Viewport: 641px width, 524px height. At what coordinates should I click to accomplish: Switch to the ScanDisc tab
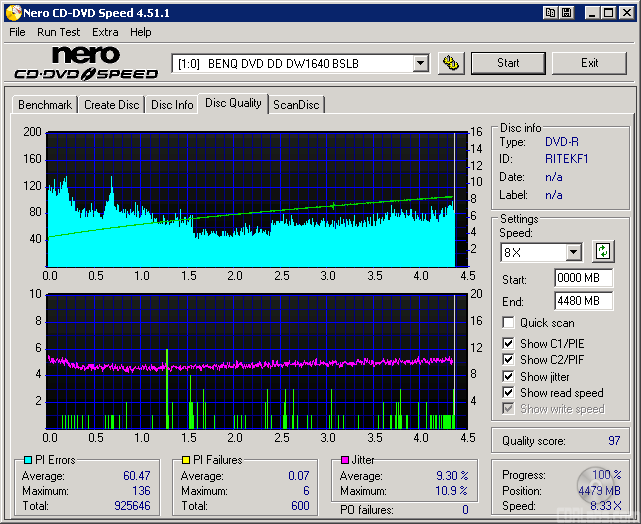tap(296, 105)
